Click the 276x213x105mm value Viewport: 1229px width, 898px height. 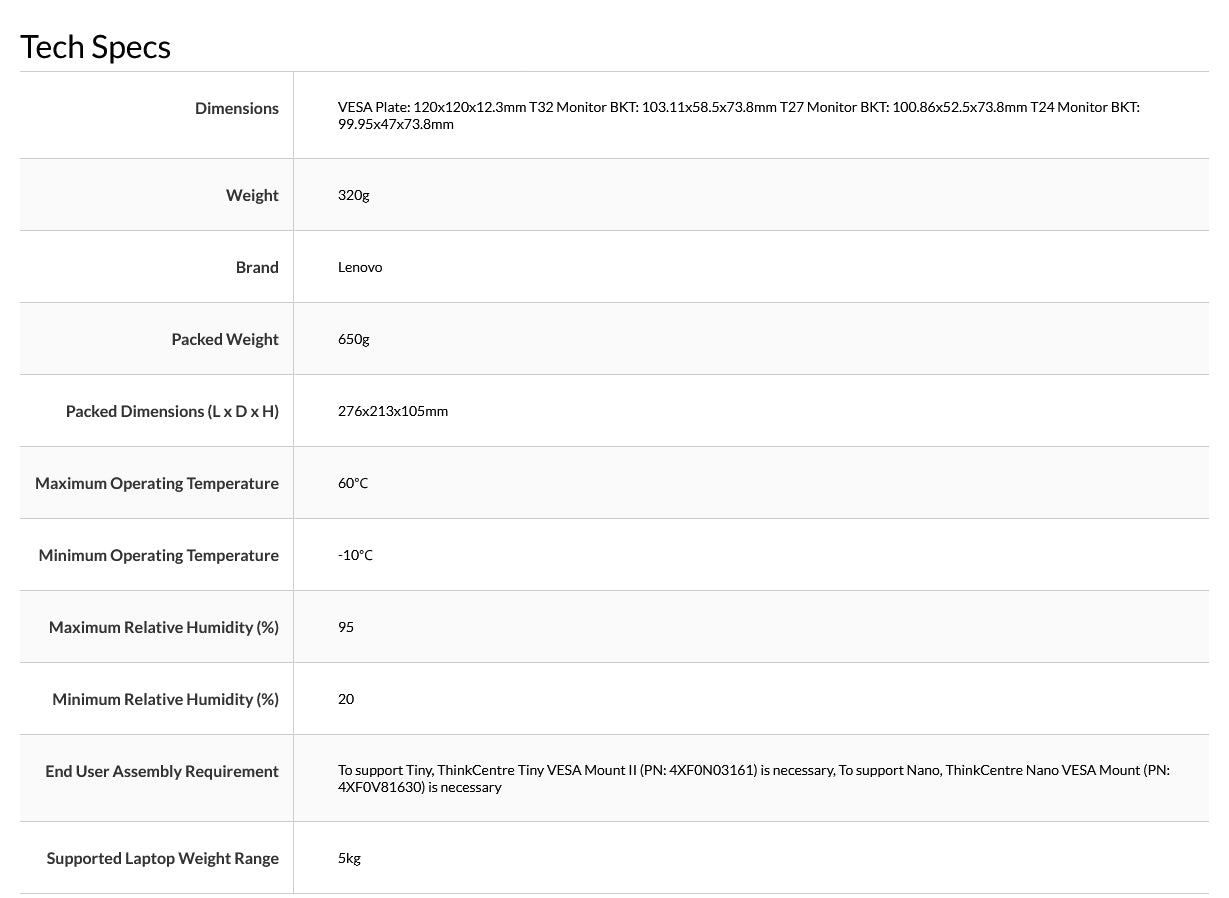tap(393, 411)
